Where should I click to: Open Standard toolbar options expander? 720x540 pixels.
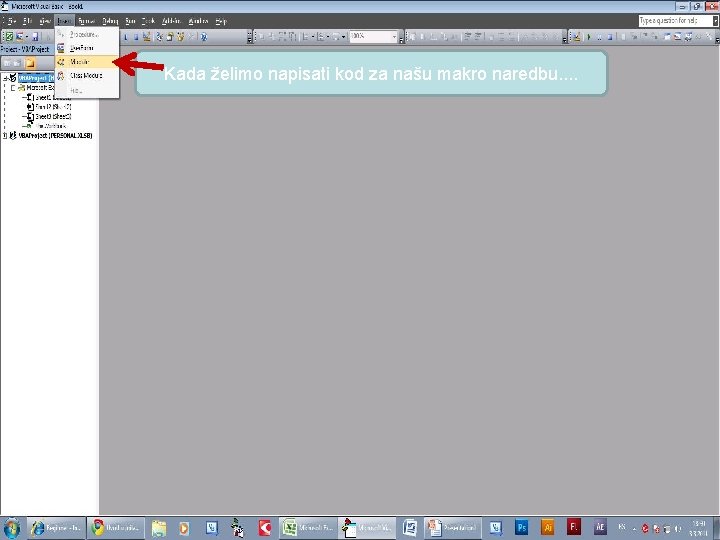point(249,38)
